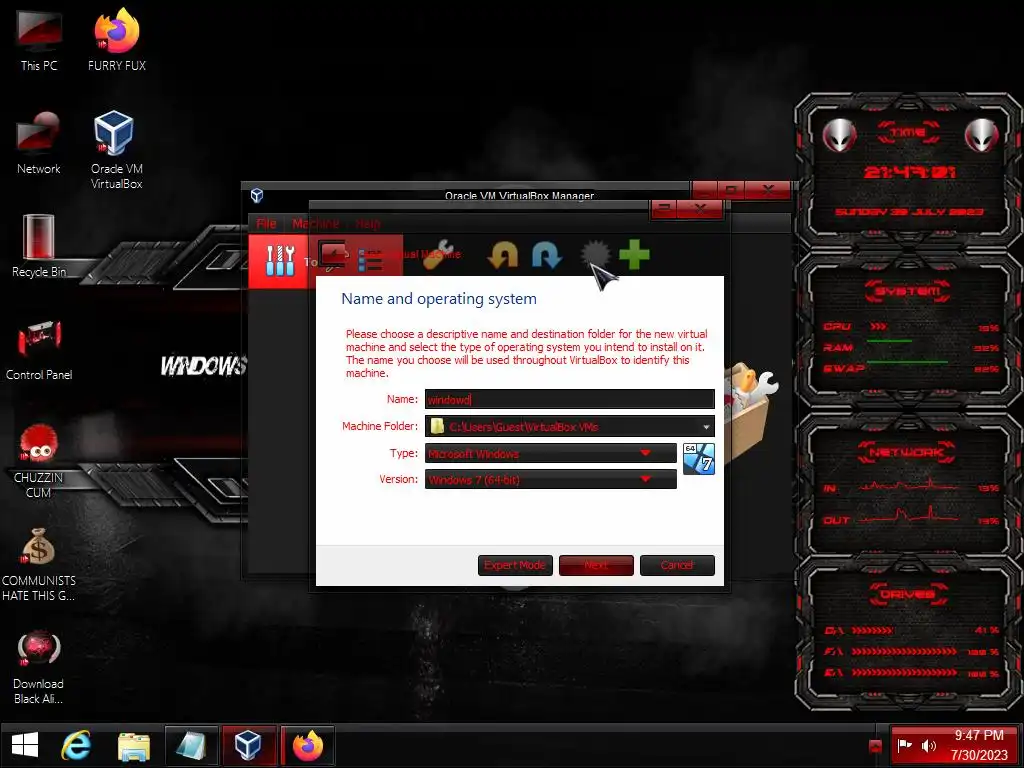Cancel the Create Virtual Machine wizard
1024x768 pixels.
coord(677,565)
